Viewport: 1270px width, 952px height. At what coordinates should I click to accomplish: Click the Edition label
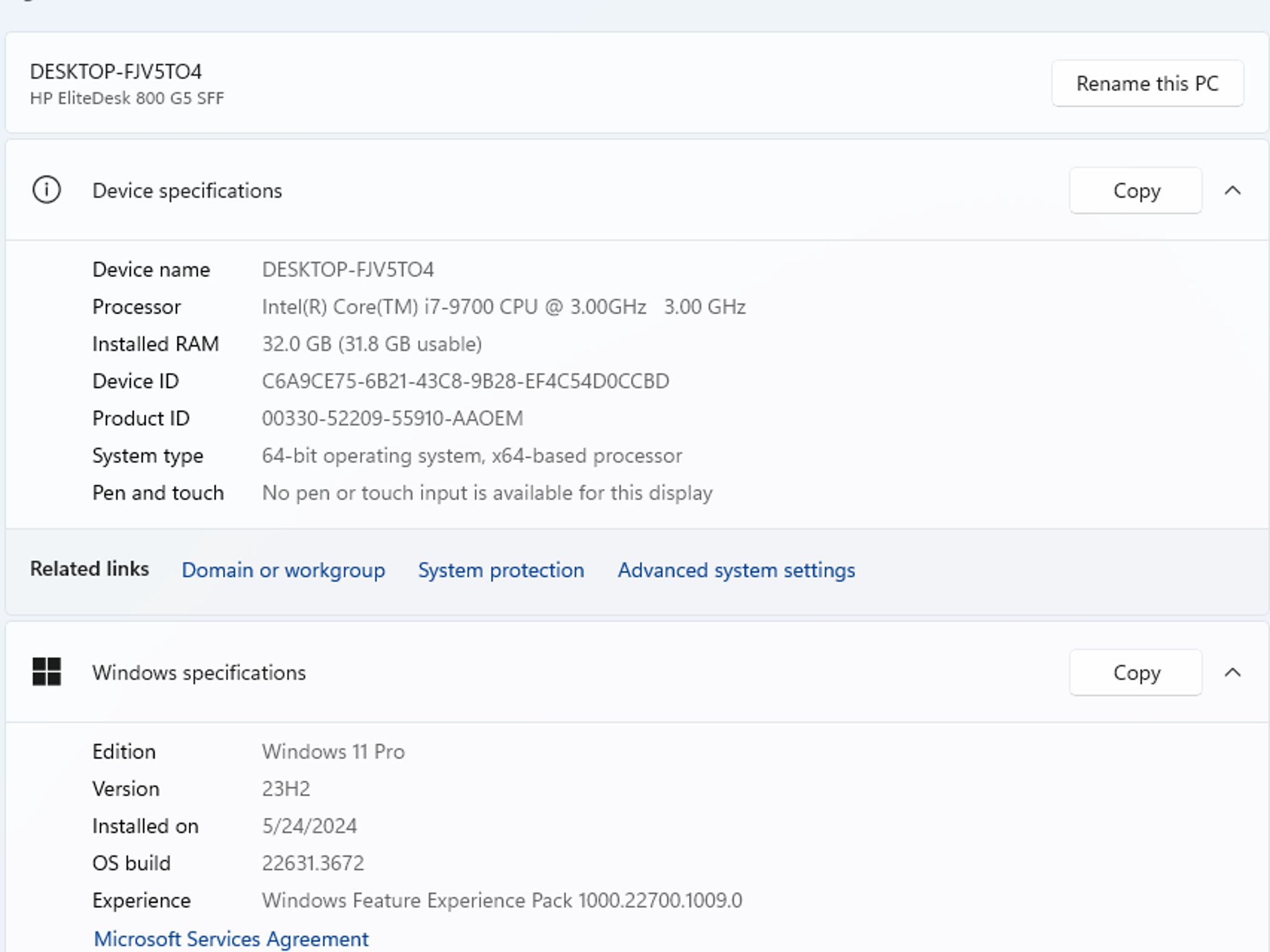tap(124, 752)
